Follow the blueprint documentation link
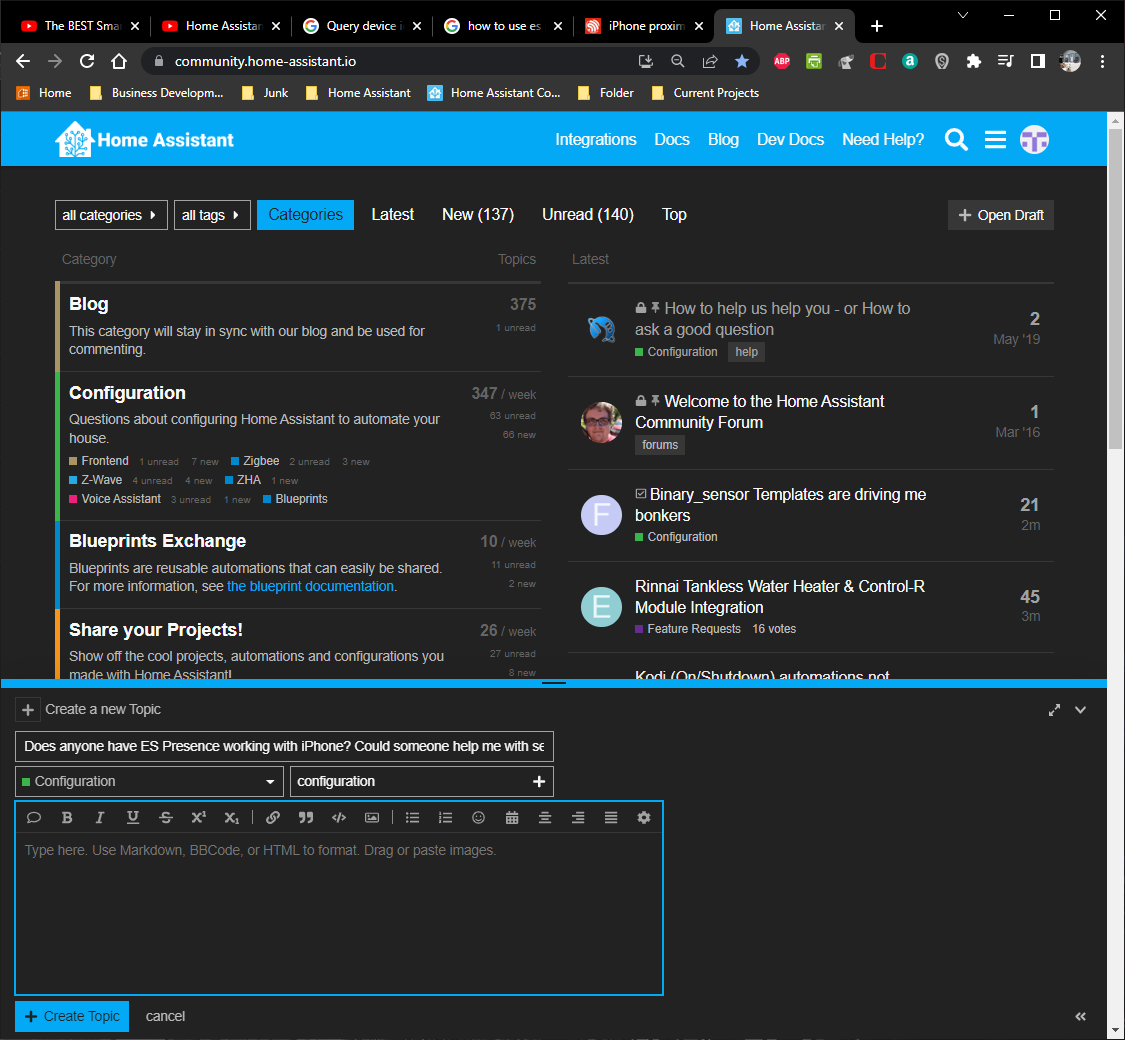 click(310, 587)
